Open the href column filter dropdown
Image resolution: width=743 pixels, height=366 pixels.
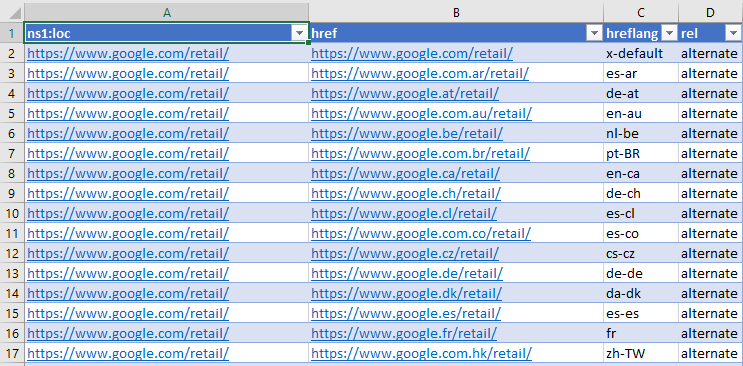click(594, 33)
